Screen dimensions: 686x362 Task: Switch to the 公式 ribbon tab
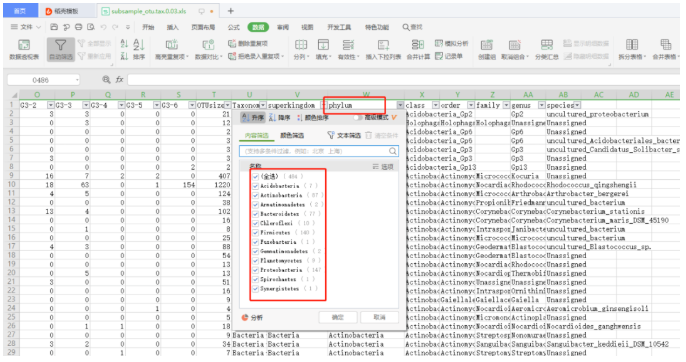(234, 27)
